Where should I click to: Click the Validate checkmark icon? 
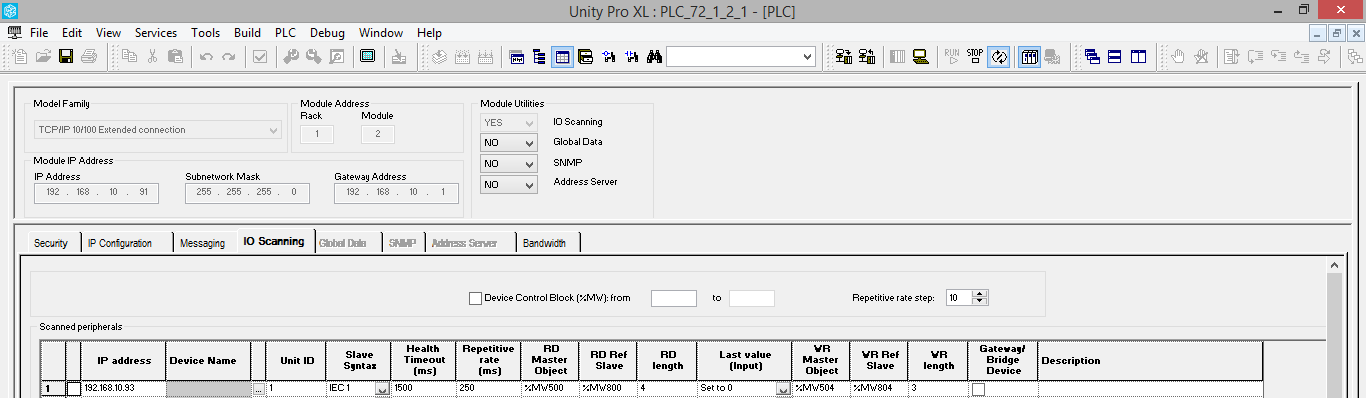click(260, 57)
